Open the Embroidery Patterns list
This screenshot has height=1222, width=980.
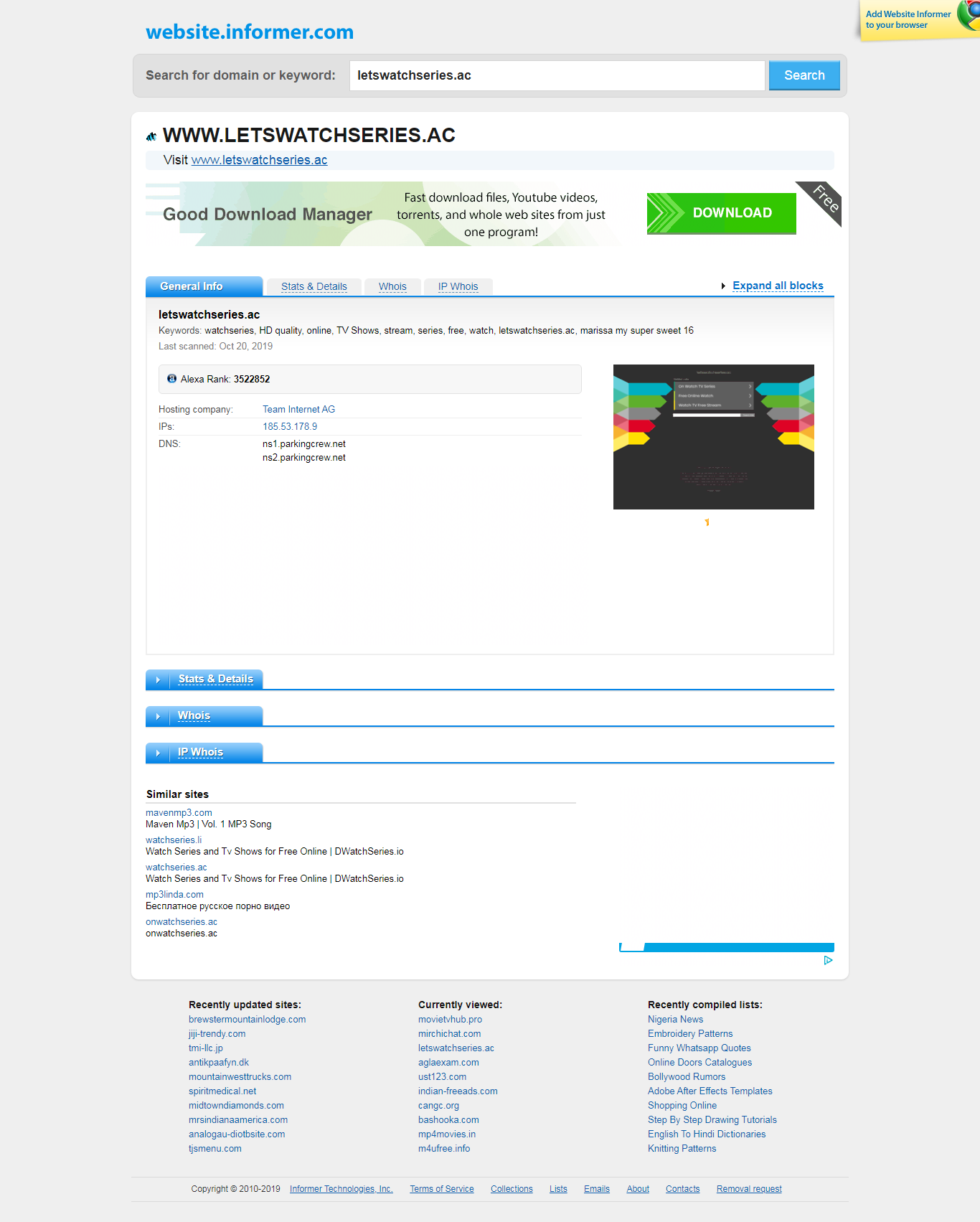coord(690,1034)
